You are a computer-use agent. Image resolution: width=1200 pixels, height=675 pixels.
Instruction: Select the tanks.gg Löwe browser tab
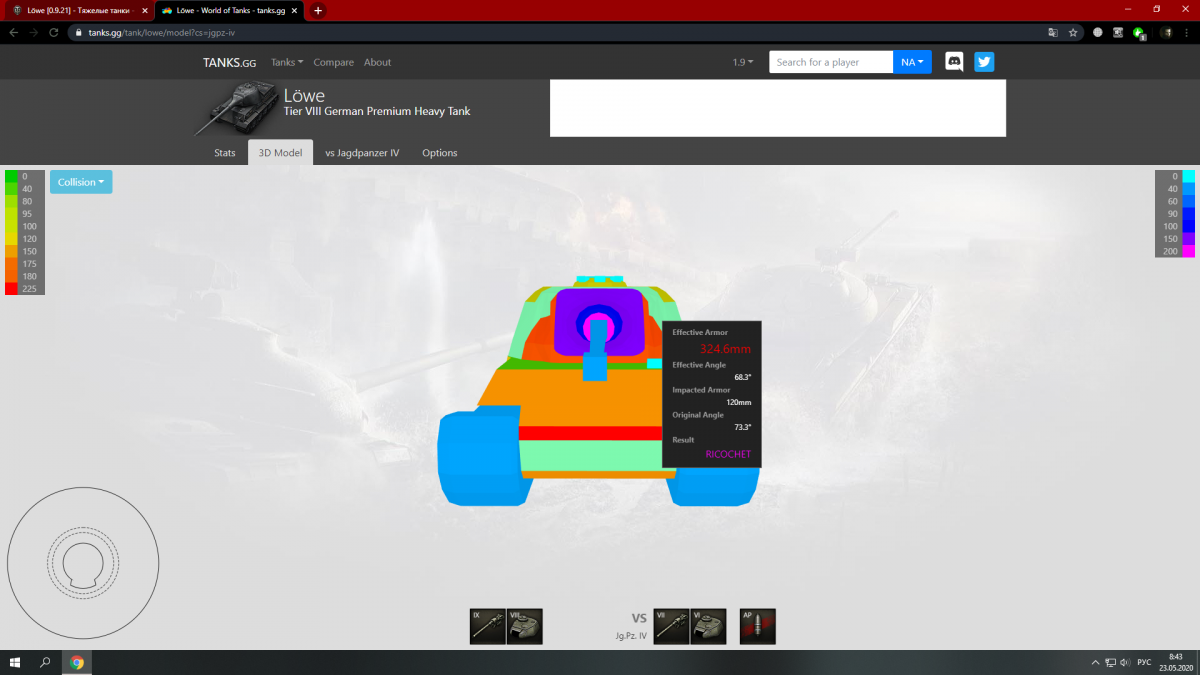click(228, 10)
